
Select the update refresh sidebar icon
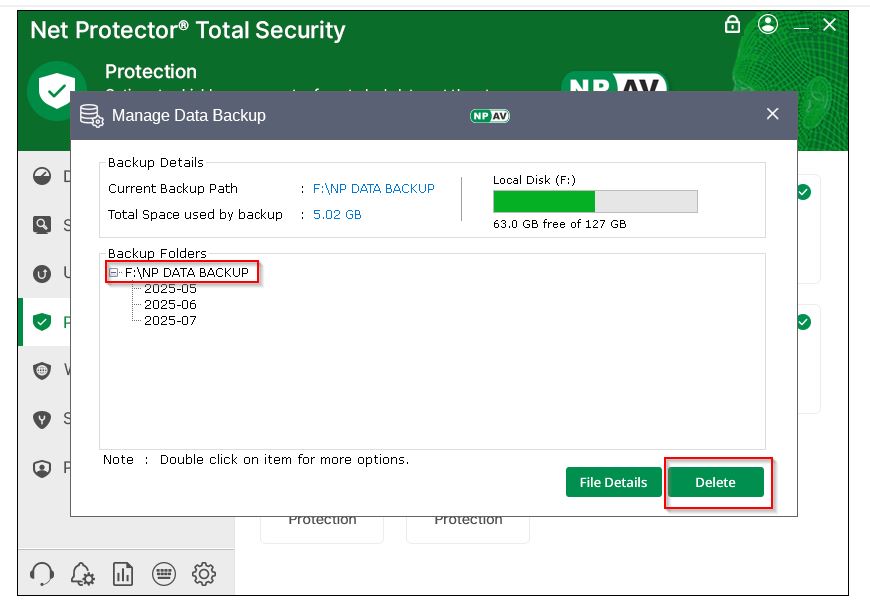pos(42,273)
